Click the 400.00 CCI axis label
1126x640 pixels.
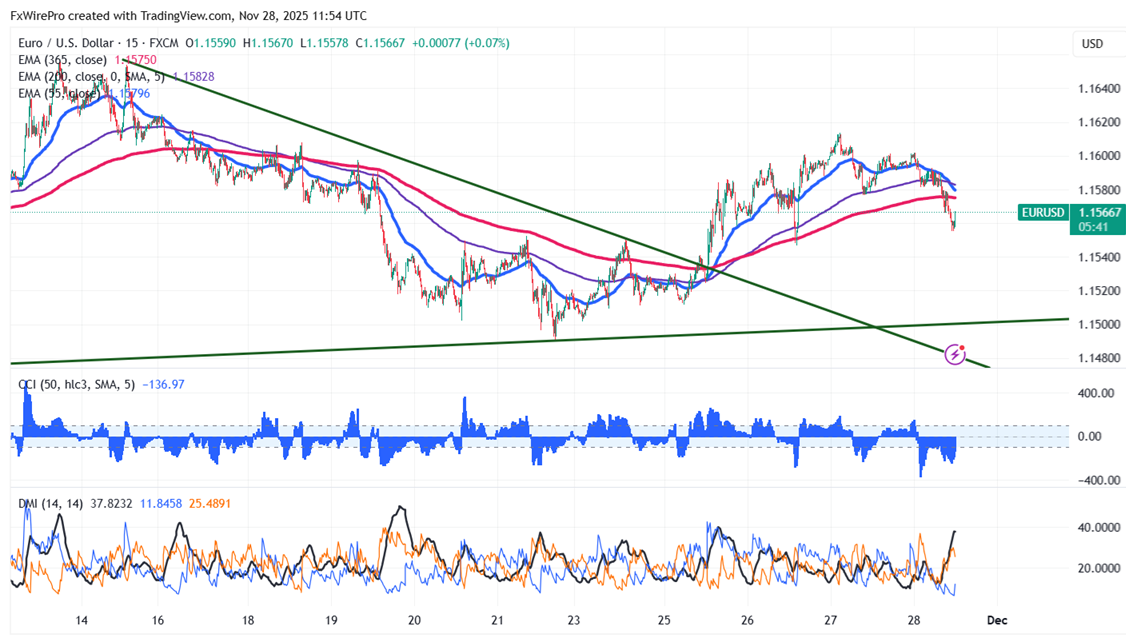[1097, 393]
